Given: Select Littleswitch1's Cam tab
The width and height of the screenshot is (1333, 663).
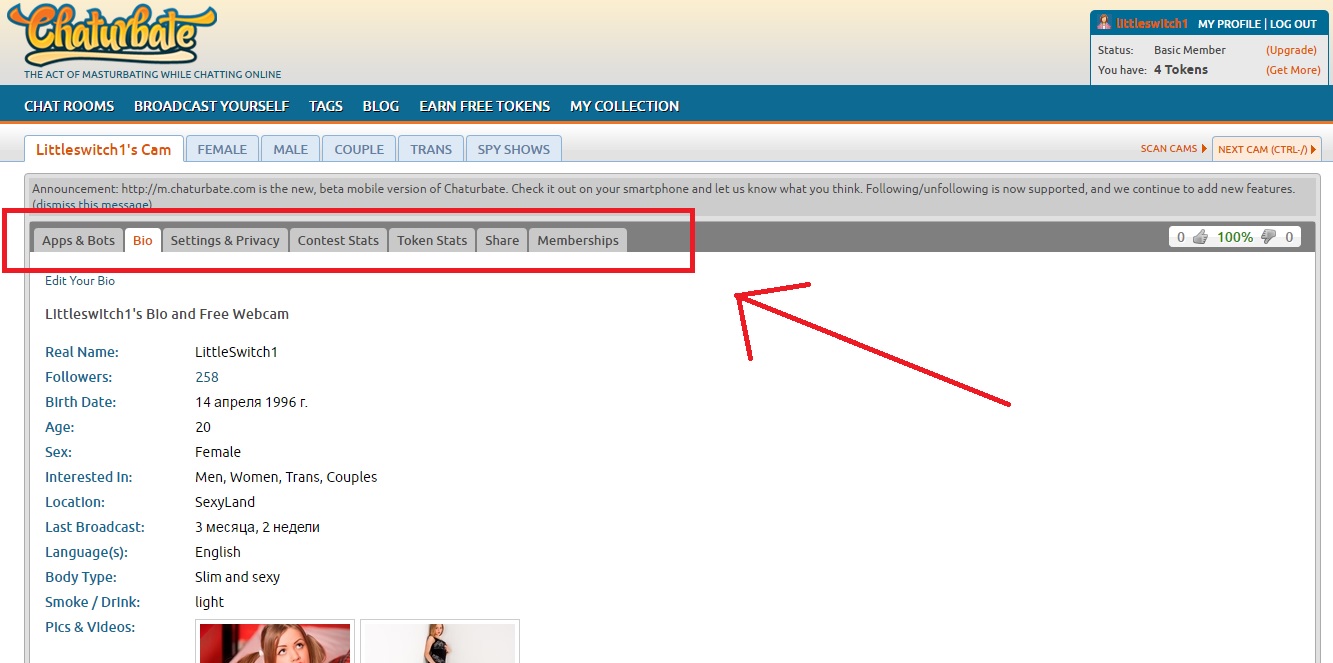Looking at the screenshot, I should click(104, 149).
